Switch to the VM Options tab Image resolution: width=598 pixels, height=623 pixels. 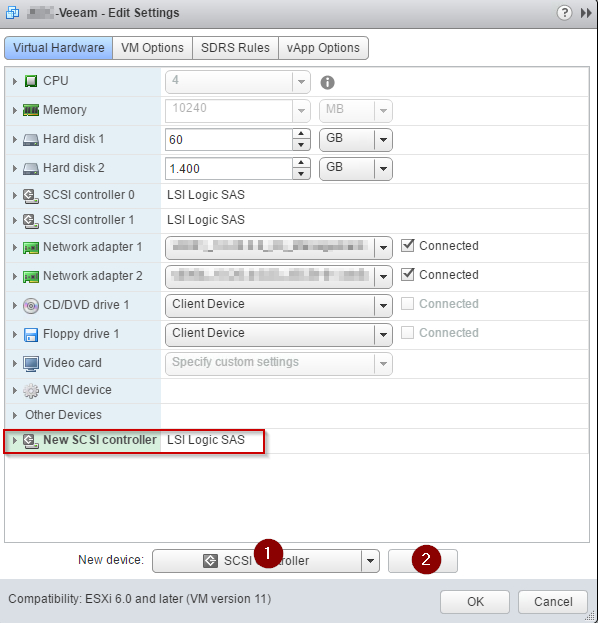(x=153, y=48)
